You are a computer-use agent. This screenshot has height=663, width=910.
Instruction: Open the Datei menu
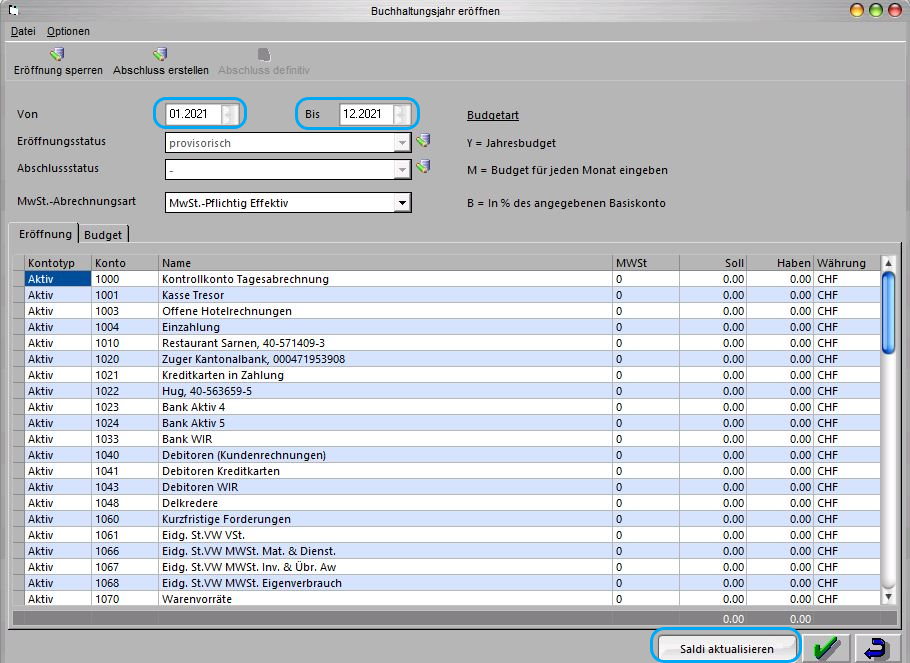tap(23, 31)
